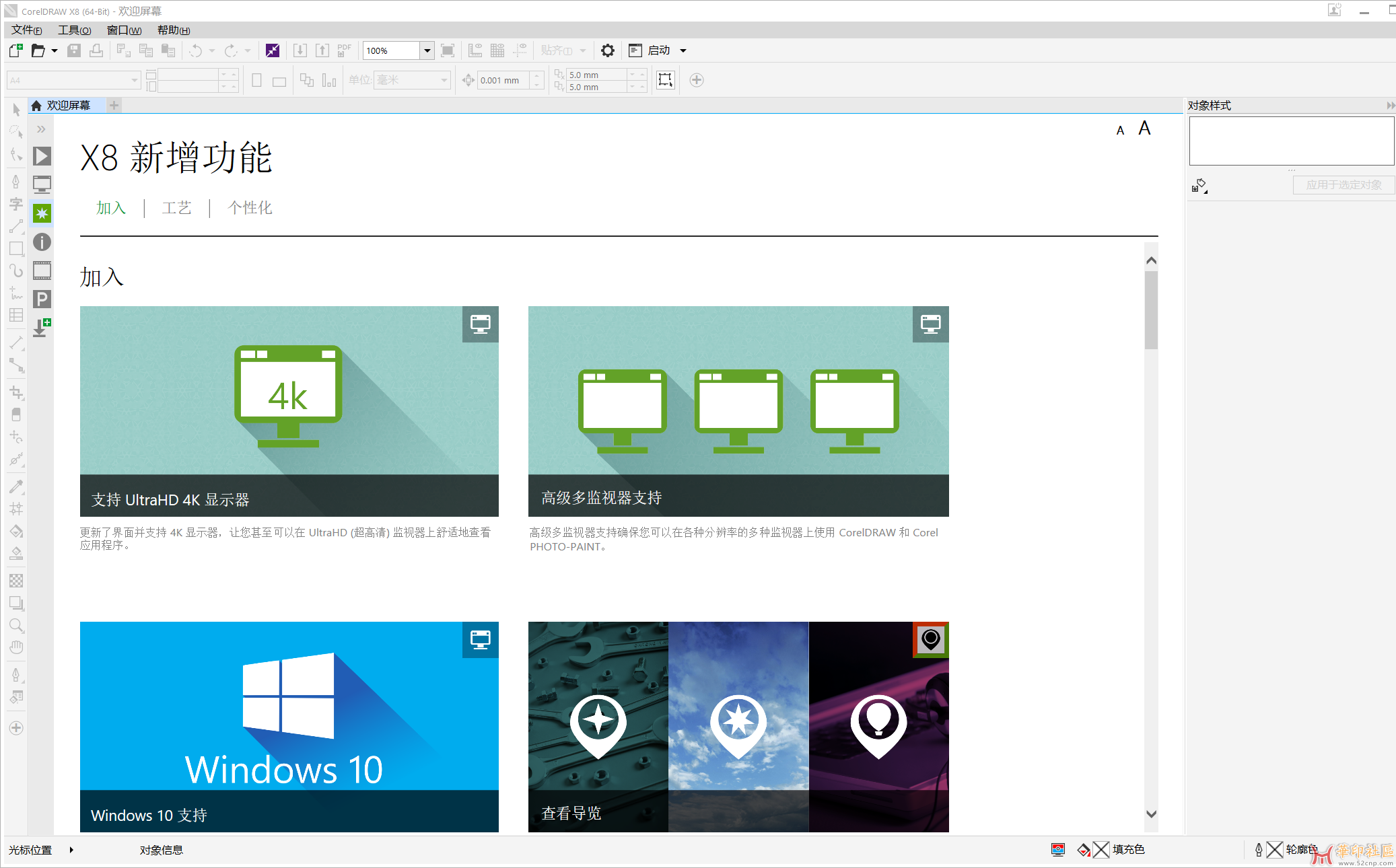Switch to the larger text size A
Viewport: 1396px width, 868px height.
(1144, 129)
